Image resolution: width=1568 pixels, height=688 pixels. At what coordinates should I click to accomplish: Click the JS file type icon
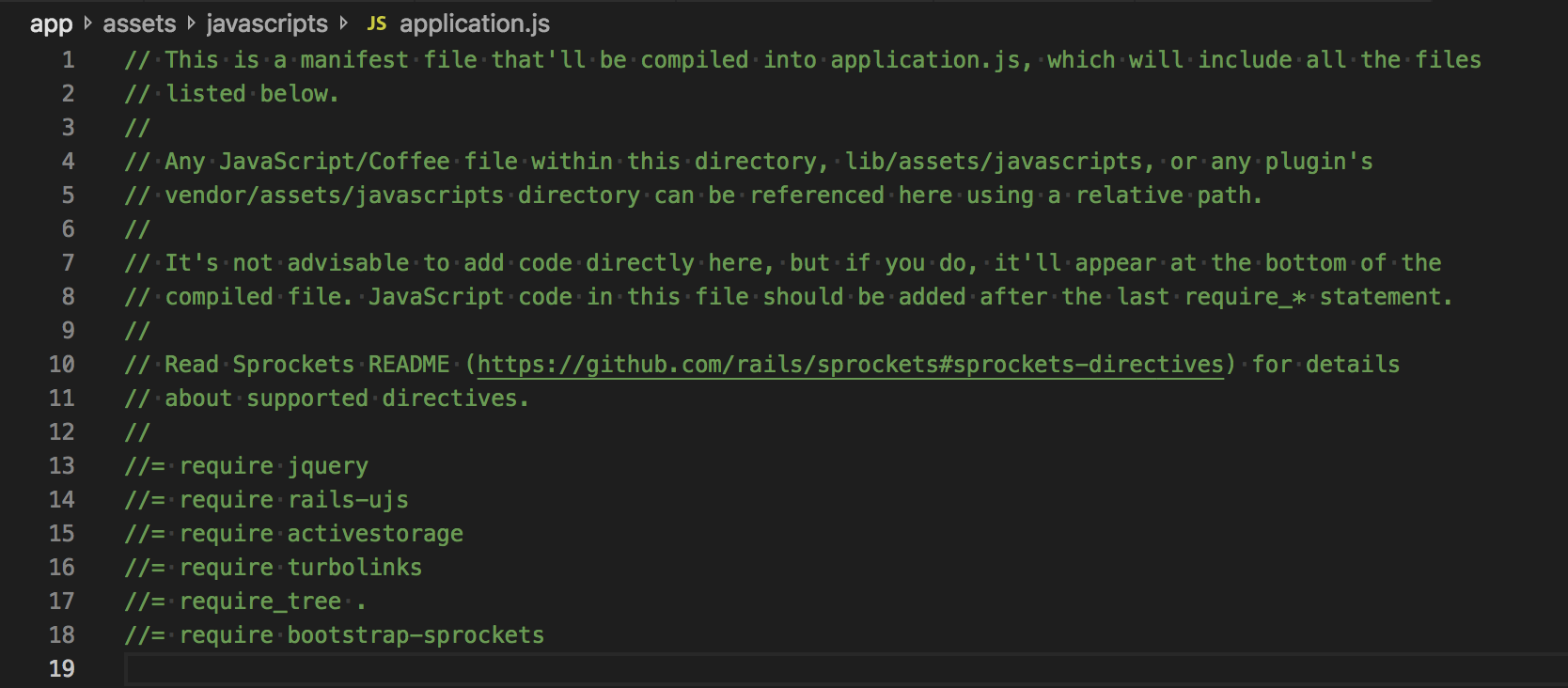click(376, 23)
